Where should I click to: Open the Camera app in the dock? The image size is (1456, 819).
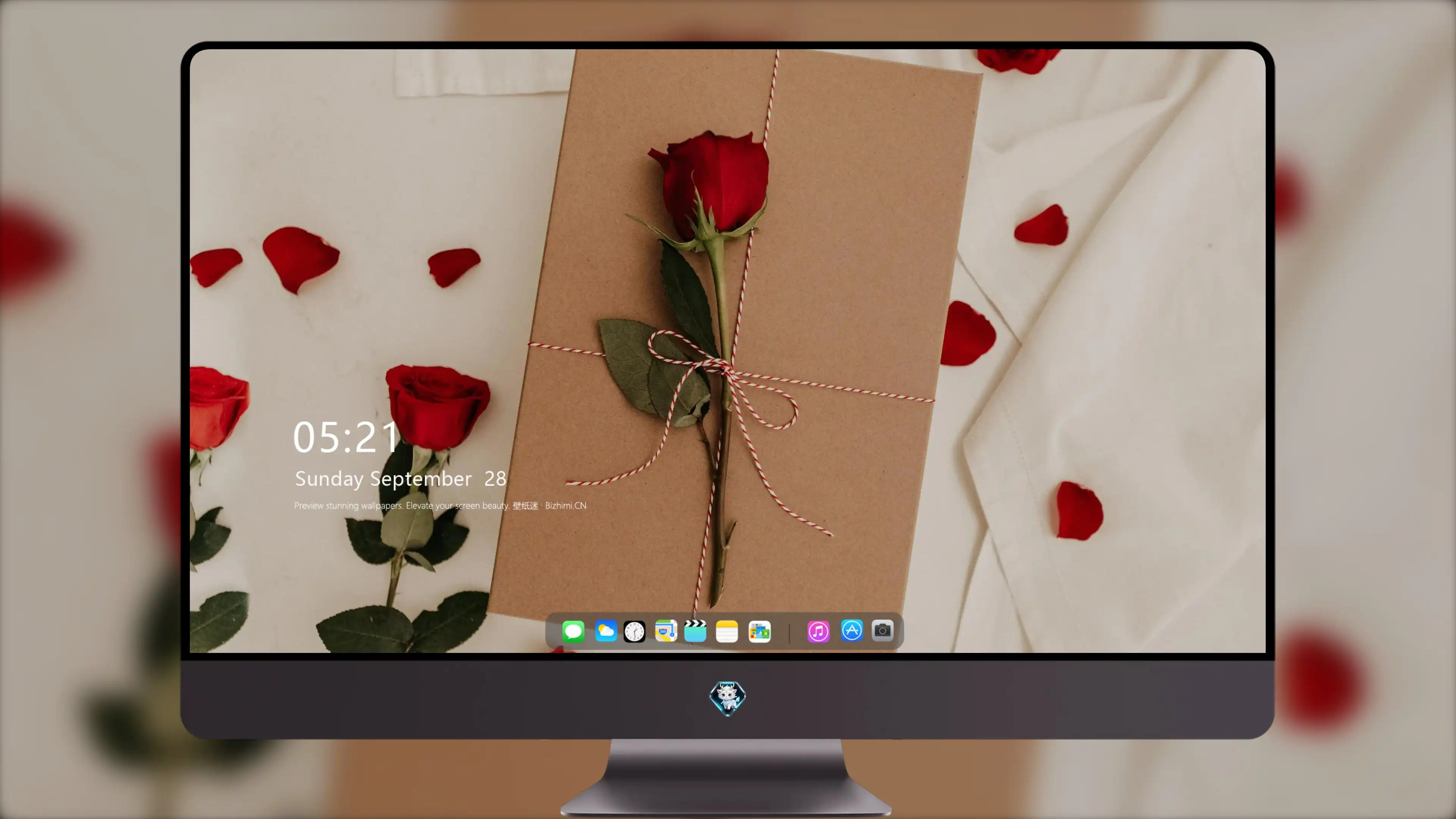(882, 630)
